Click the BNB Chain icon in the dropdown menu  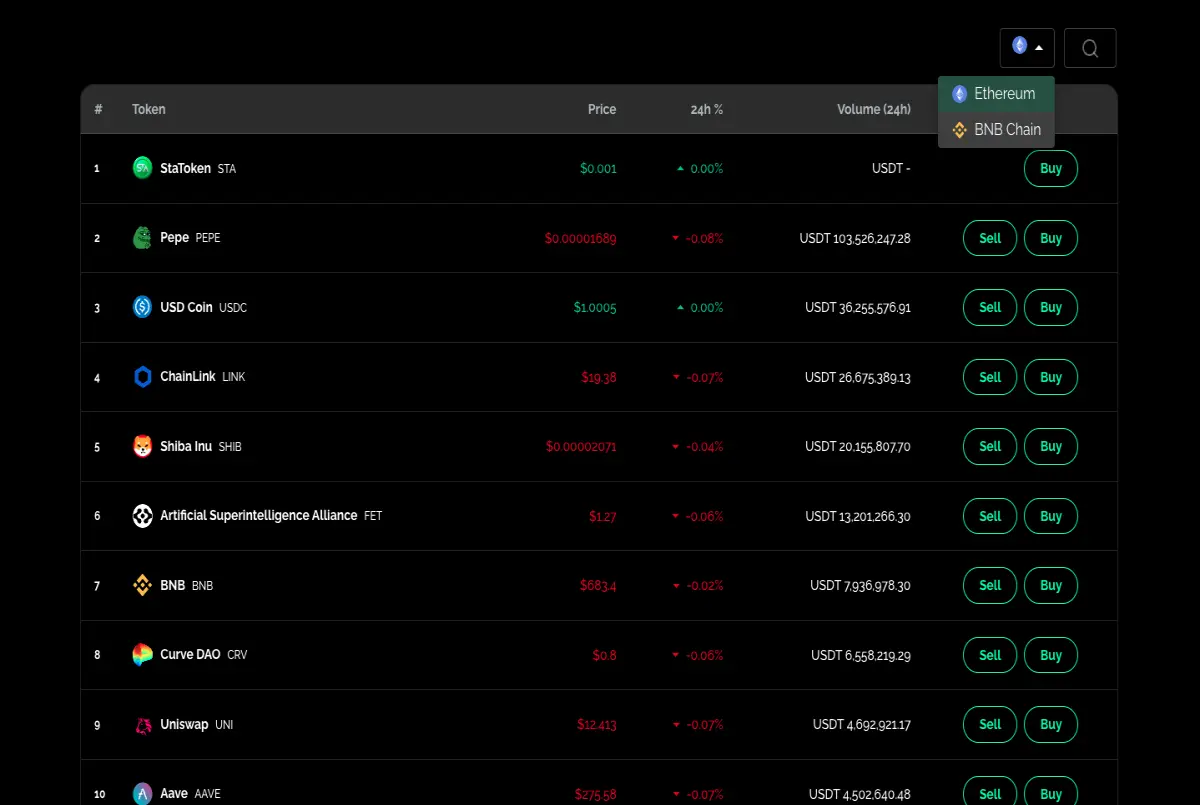(x=960, y=130)
